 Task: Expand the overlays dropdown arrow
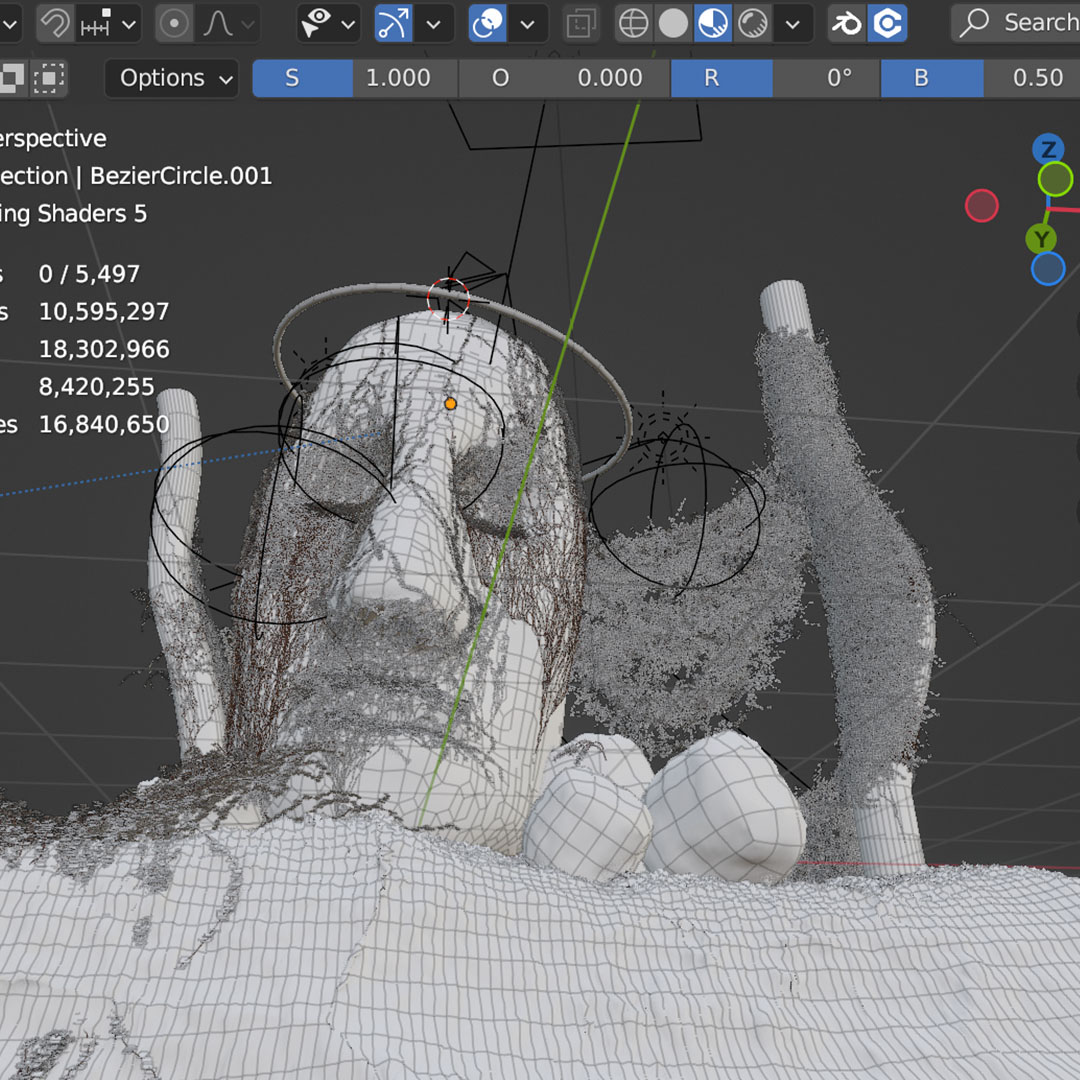[527, 23]
